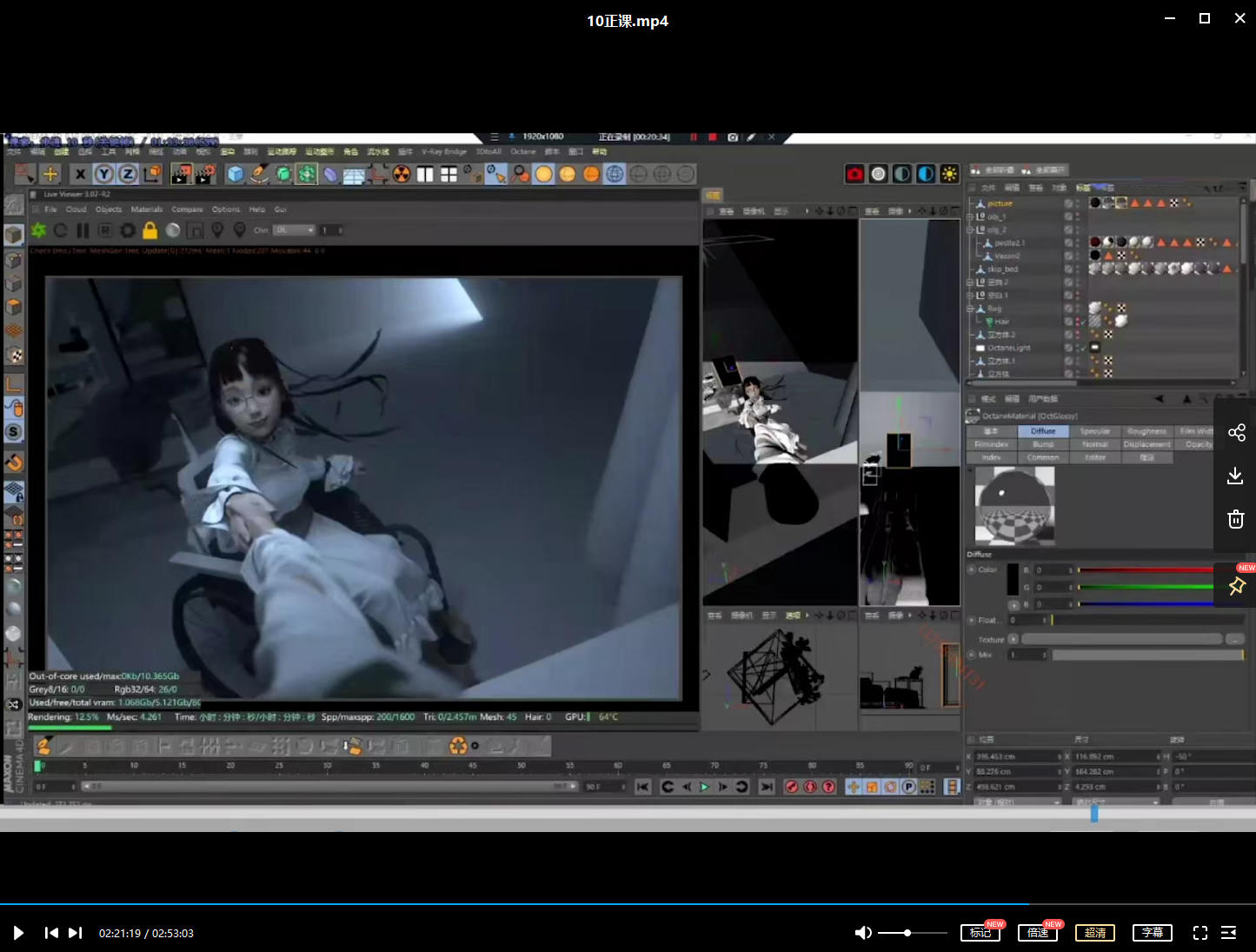1256x952 pixels.
Task: Click the Materials menu in Live Viewer
Action: click(x=146, y=210)
